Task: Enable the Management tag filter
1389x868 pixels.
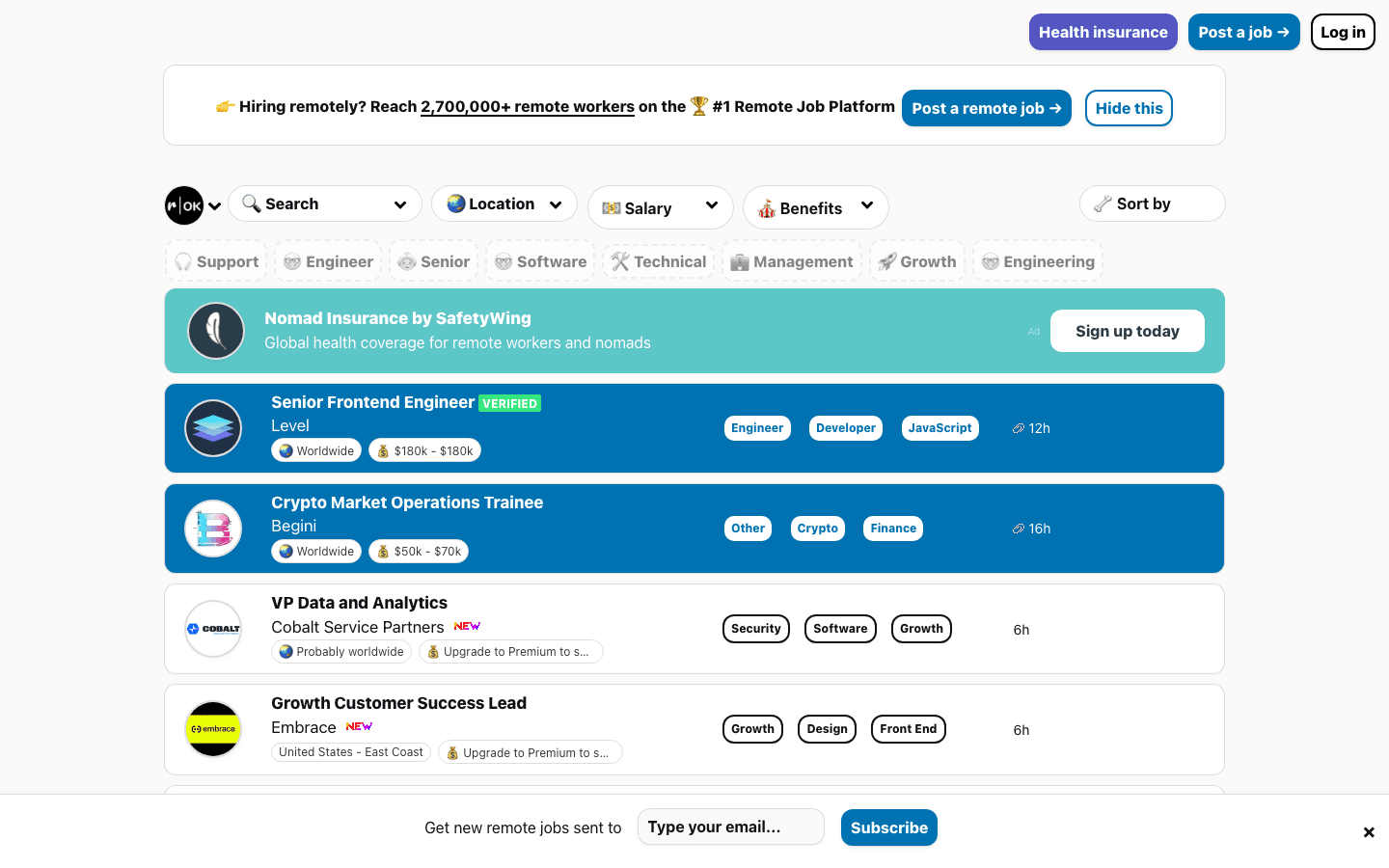Action: click(791, 261)
